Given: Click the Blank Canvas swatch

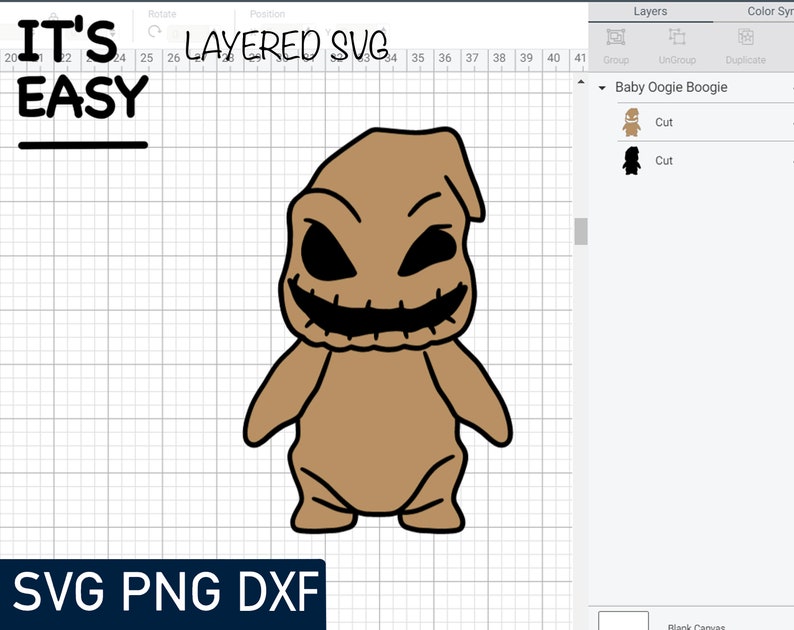Looking at the screenshot, I should (623, 620).
